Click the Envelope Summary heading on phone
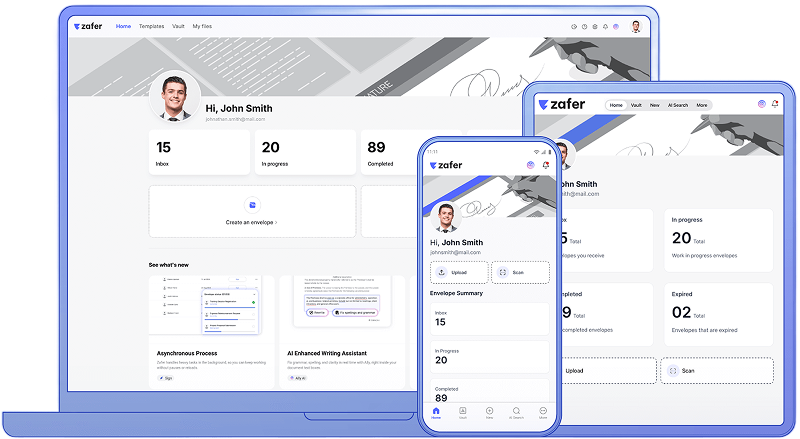 point(456,293)
